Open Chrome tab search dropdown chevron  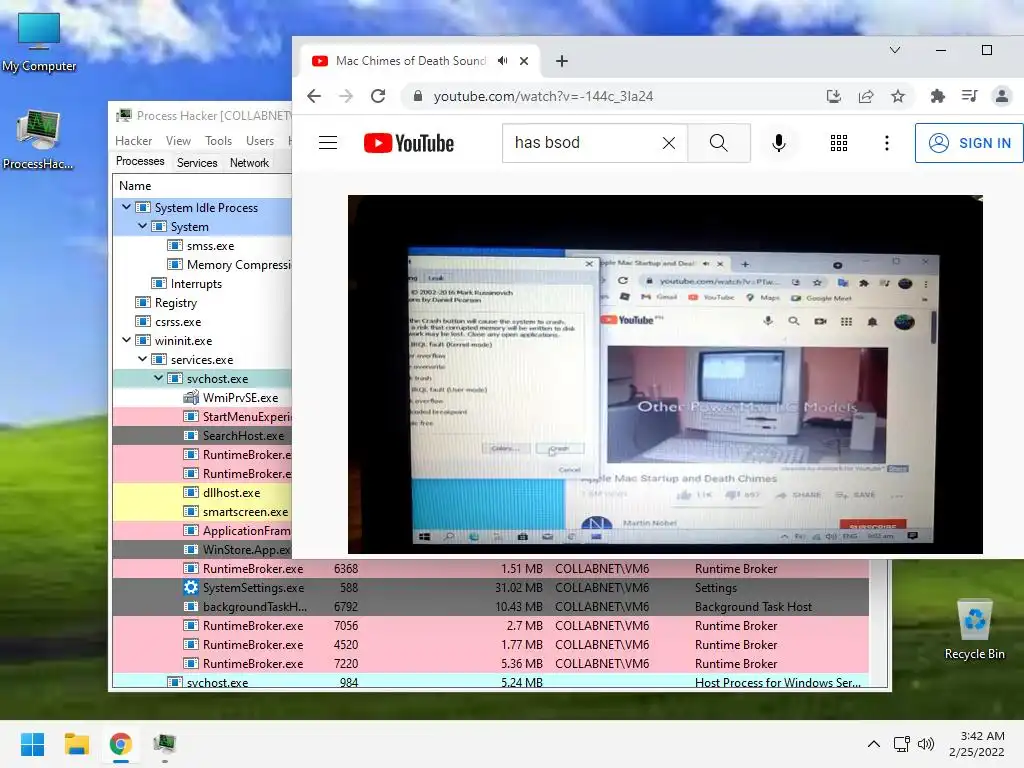point(895,50)
